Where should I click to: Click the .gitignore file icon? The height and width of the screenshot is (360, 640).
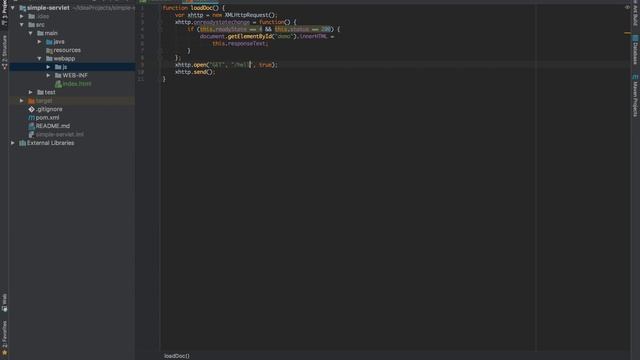point(31,109)
